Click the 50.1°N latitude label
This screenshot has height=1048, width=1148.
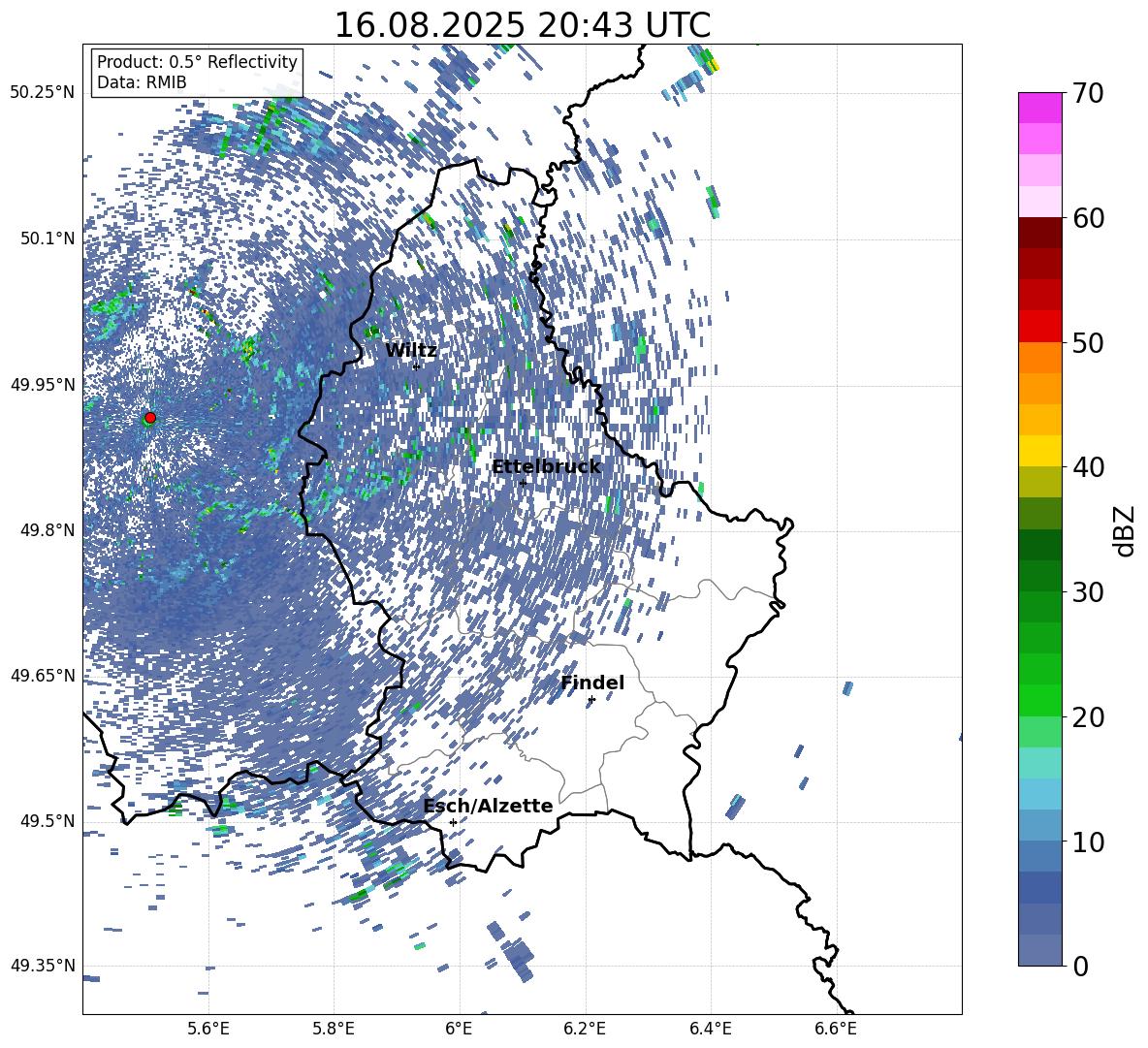coord(48,238)
